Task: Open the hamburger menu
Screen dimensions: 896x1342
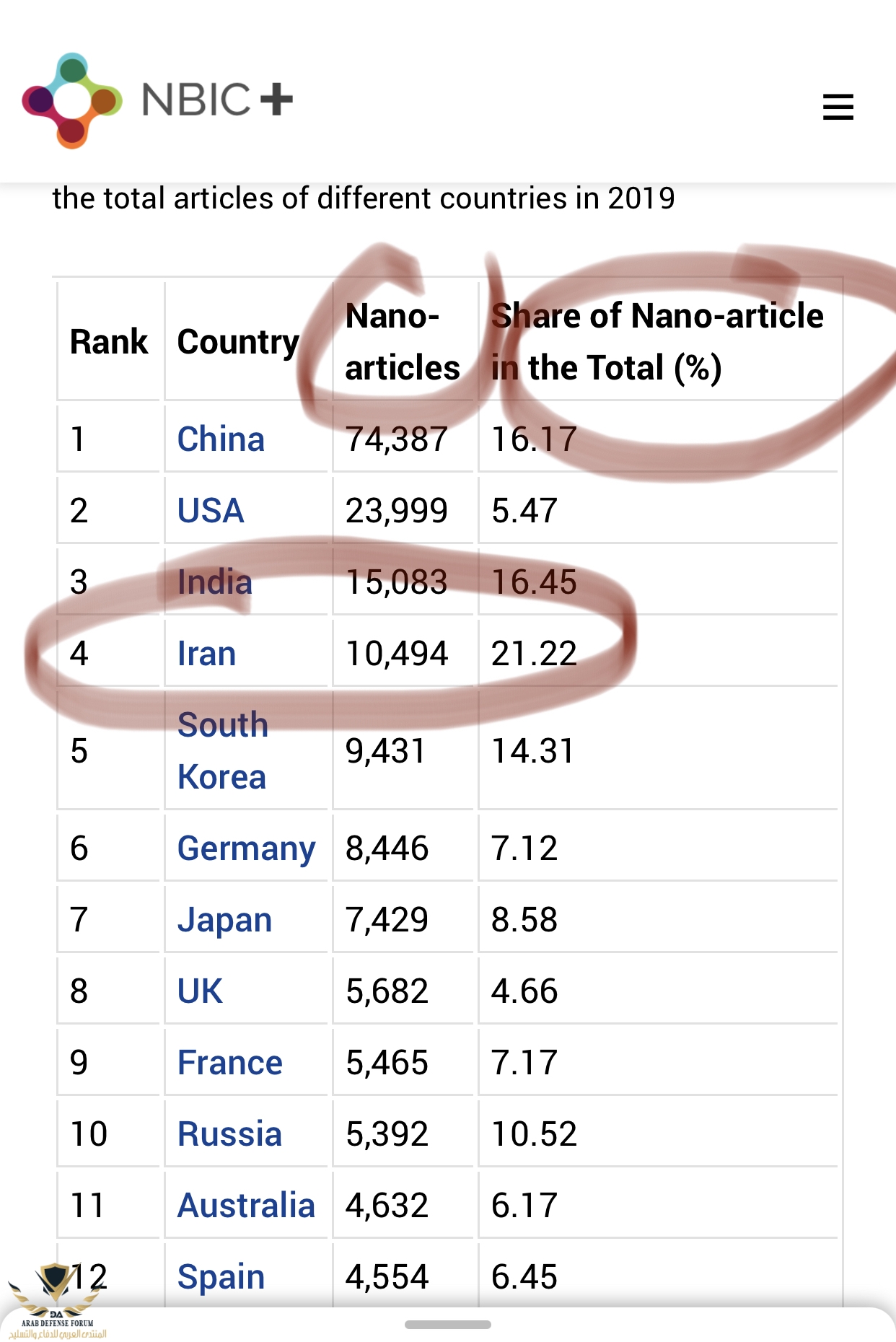Action: (x=838, y=107)
